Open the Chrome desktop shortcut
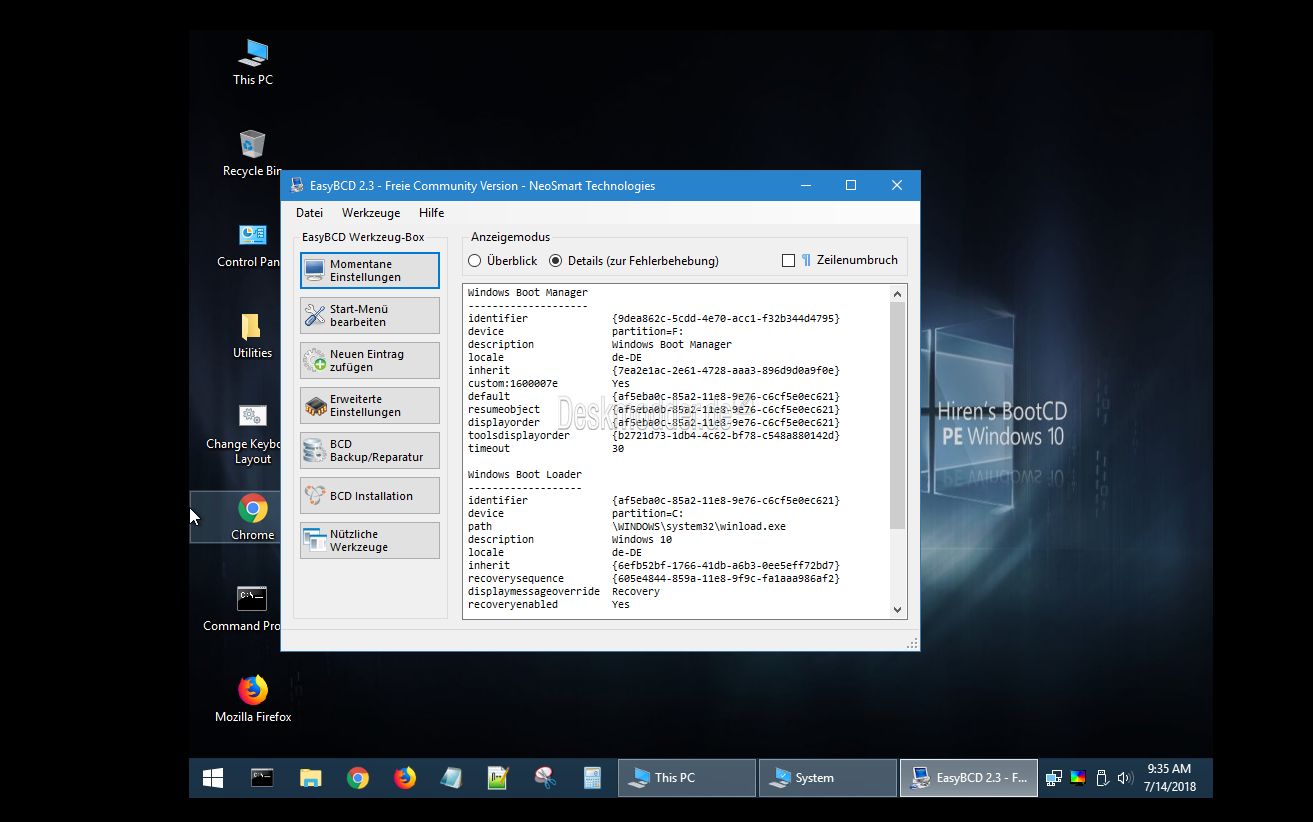The width and height of the screenshot is (1313, 822). [x=252, y=510]
